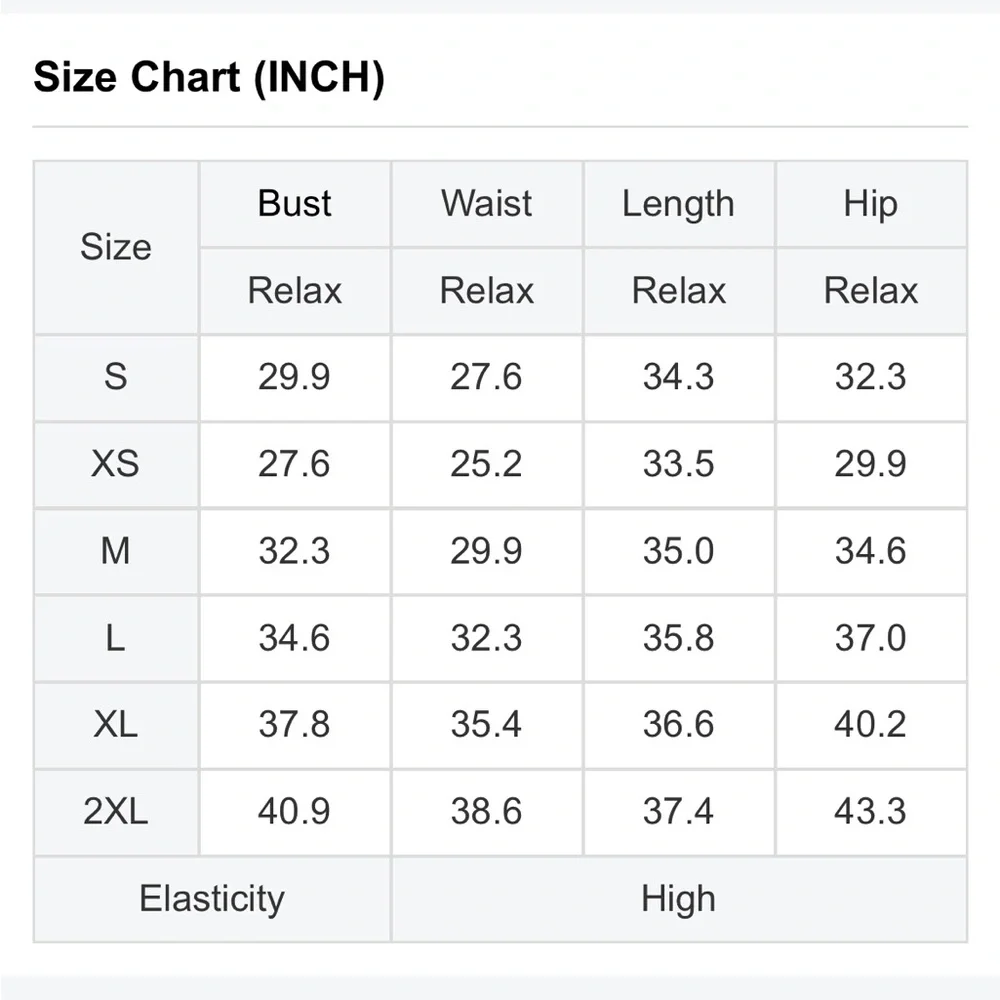Select the 2XL size row label
The image size is (1000, 1000).
click(x=116, y=811)
